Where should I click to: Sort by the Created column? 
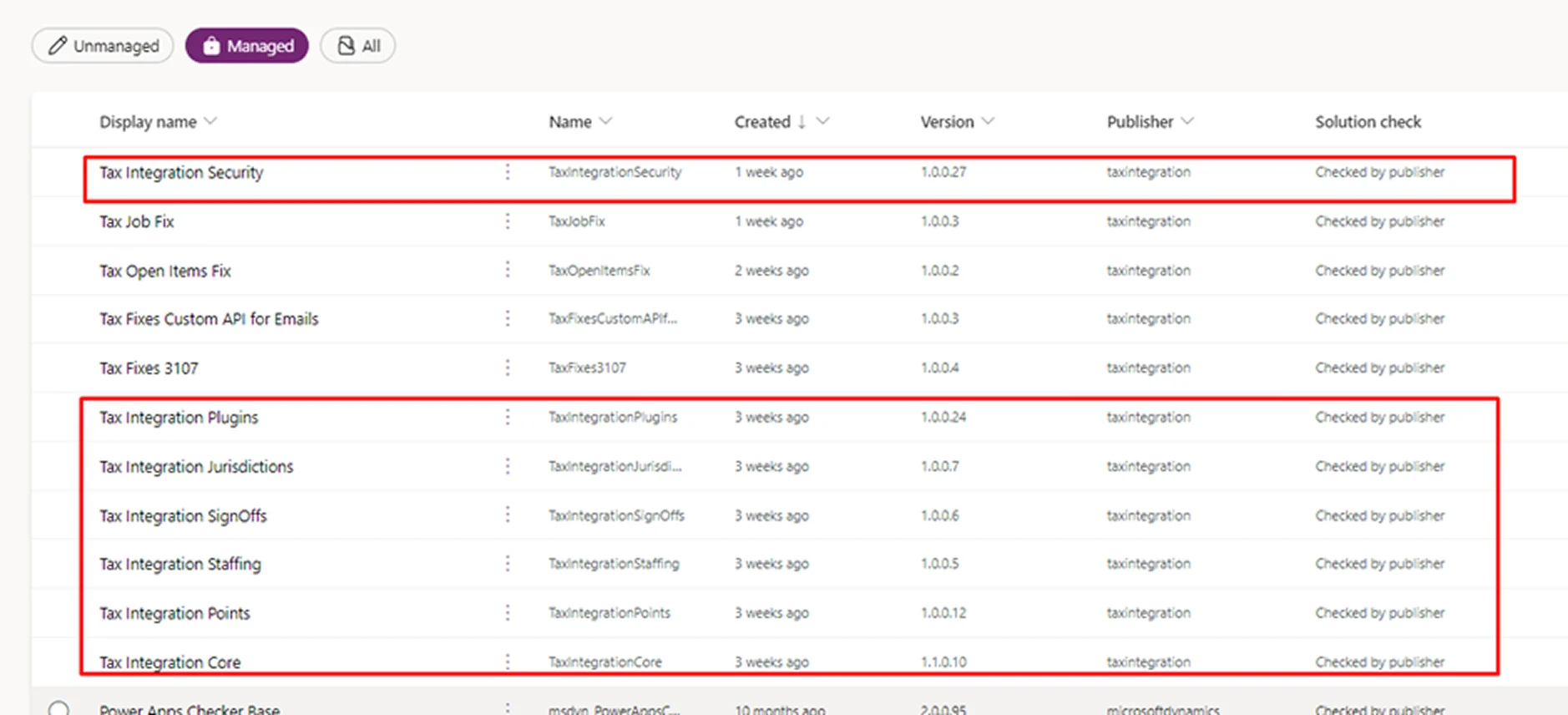point(762,122)
